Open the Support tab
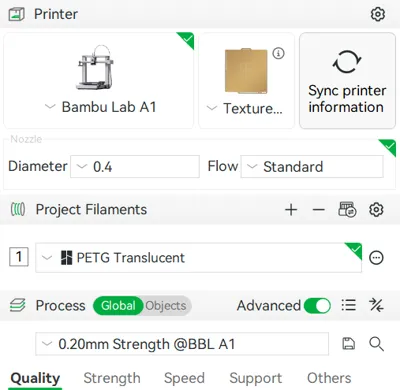The width and height of the screenshot is (400, 390). pyautogui.click(x=255, y=378)
